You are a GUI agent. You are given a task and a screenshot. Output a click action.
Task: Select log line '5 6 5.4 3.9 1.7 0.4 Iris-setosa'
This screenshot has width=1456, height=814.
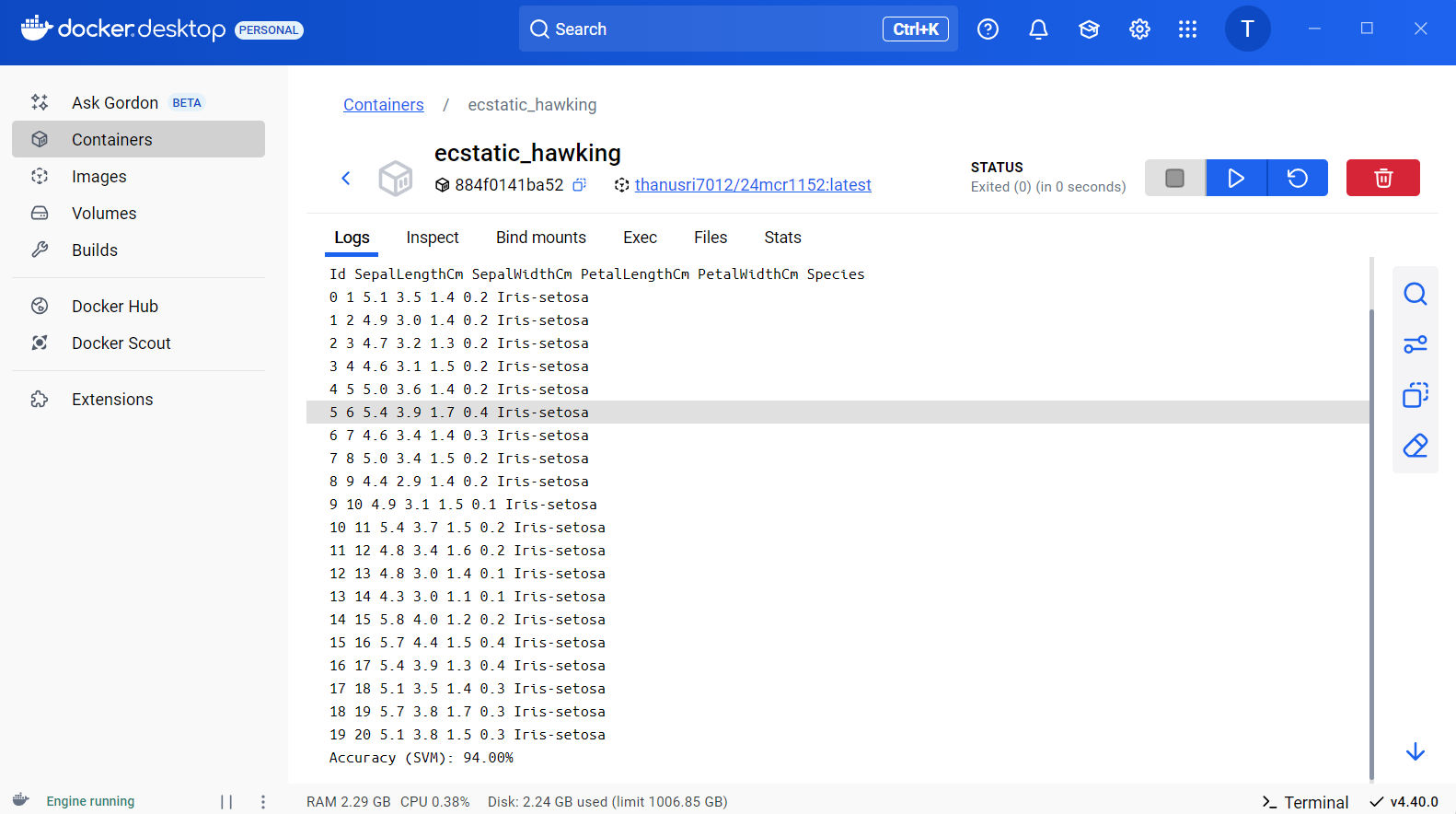pyautogui.click(x=838, y=412)
